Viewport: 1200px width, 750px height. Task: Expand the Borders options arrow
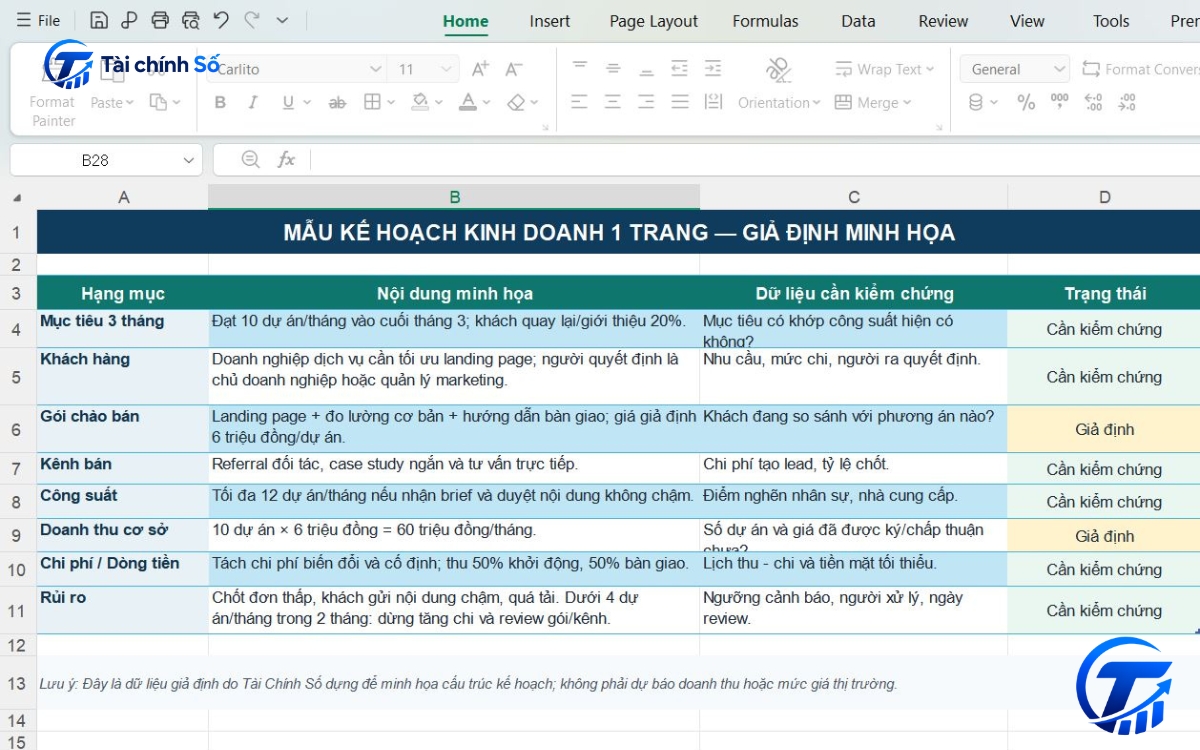tap(391, 102)
